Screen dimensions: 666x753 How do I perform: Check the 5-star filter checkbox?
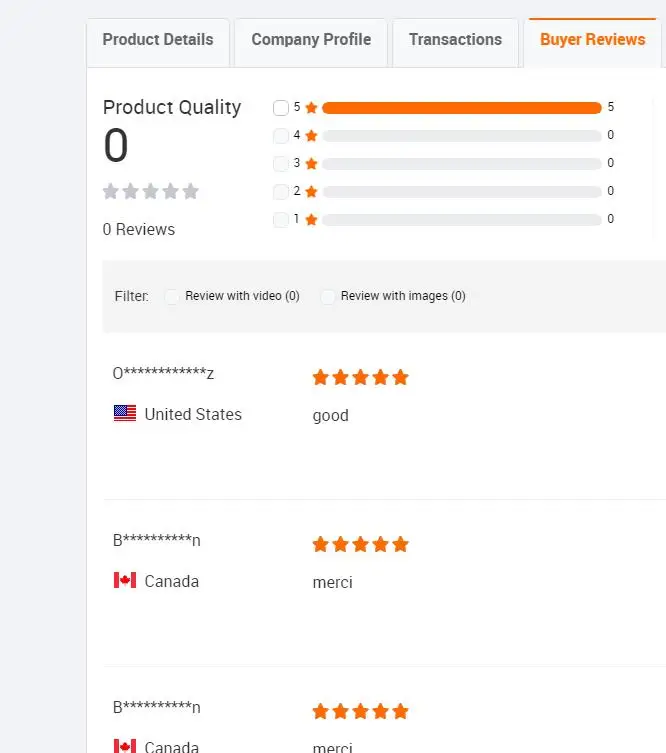pyautogui.click(x=281, y=108)
